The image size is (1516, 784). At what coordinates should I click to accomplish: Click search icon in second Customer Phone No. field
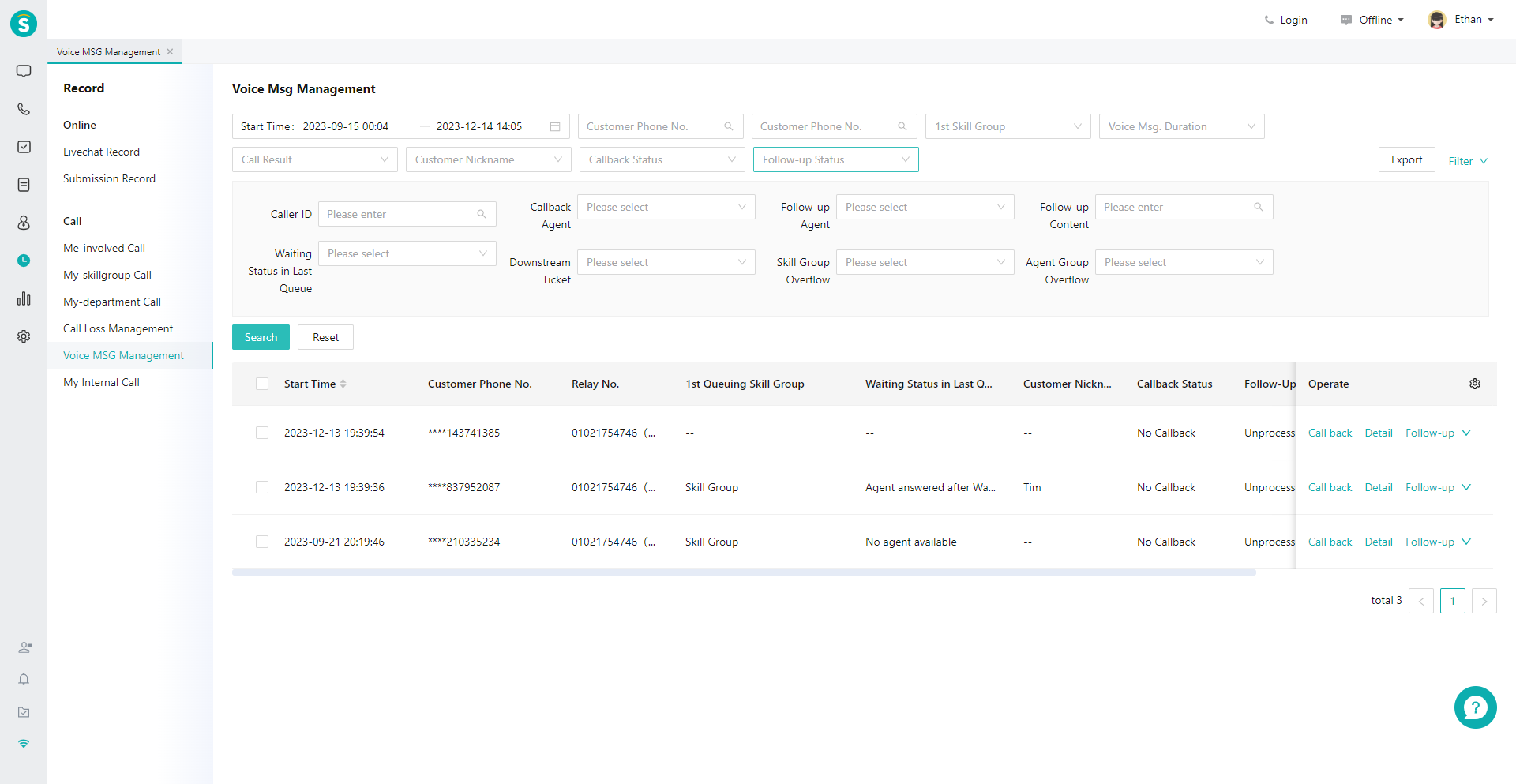(902, 126)
